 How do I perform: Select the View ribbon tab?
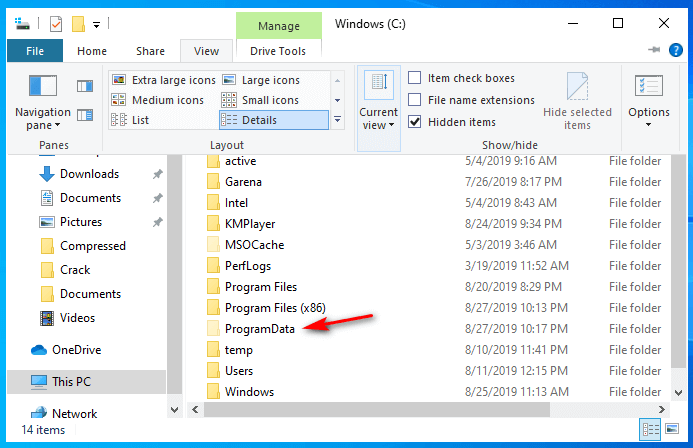coord(206,51)
